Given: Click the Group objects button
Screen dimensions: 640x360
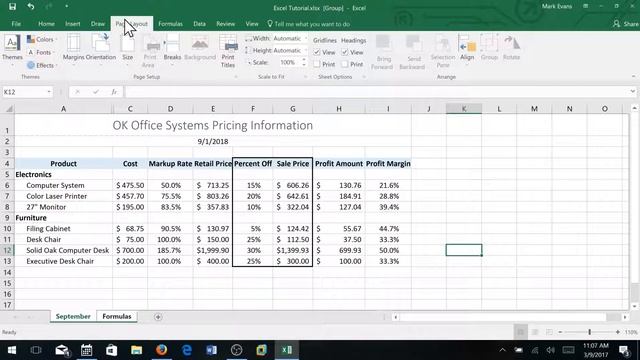Looking at the screenshot, I should point(489,49).
